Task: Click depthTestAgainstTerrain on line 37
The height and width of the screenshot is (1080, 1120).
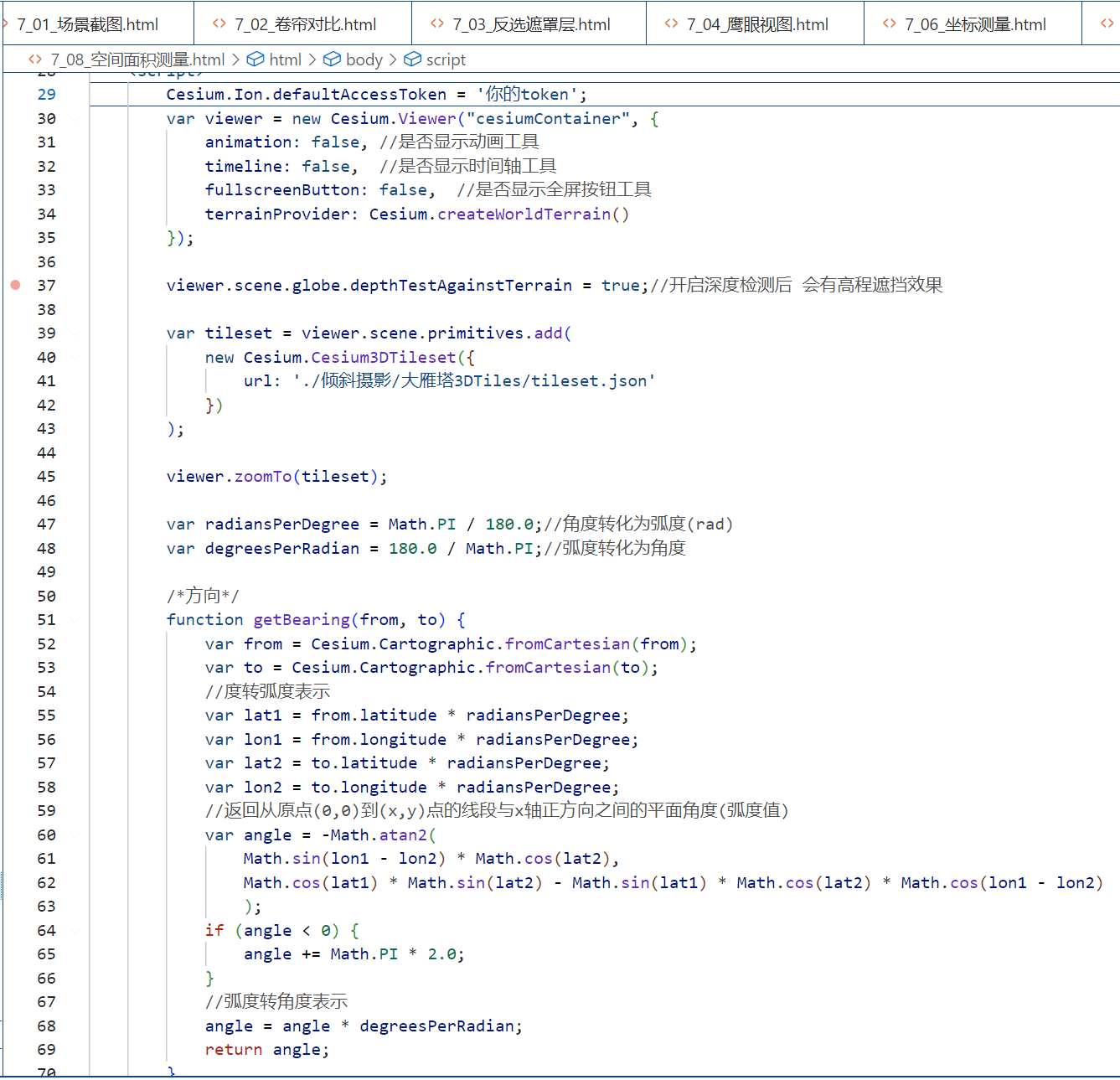Action: (461, 286)
